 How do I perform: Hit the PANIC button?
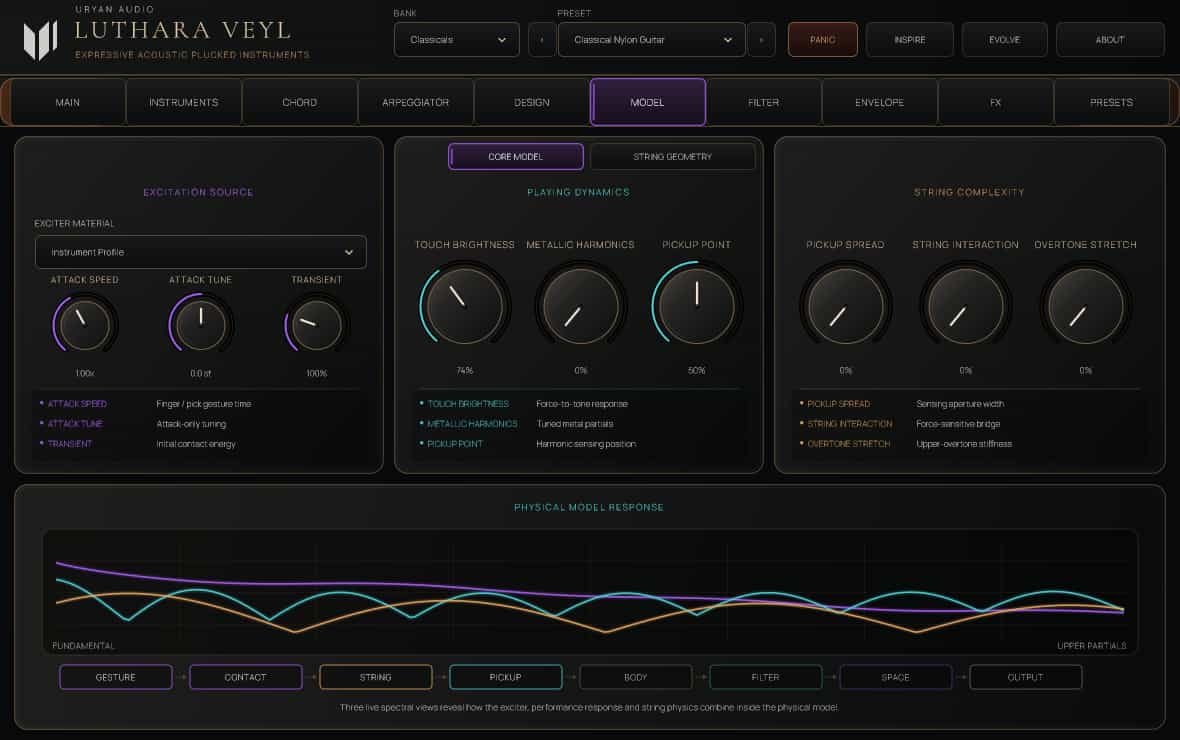pyautogui.click(x=823, y=40)
